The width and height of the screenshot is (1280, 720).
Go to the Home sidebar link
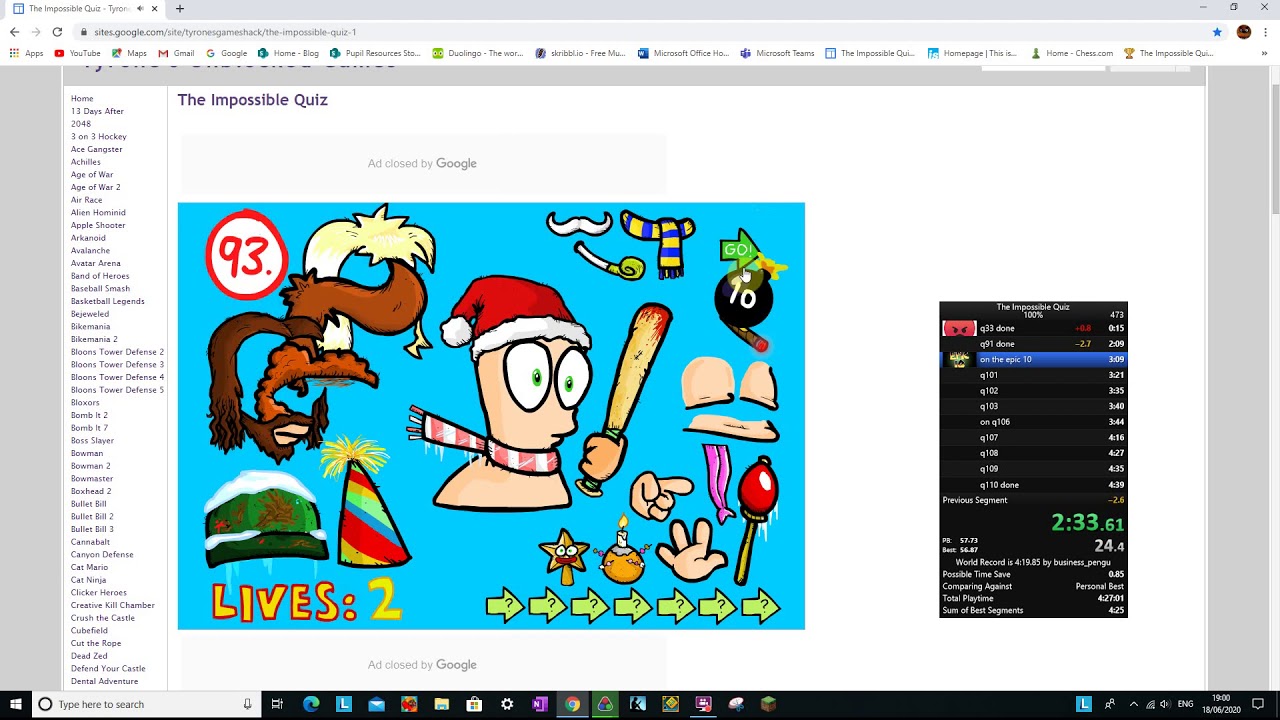[x=82, y=98]
